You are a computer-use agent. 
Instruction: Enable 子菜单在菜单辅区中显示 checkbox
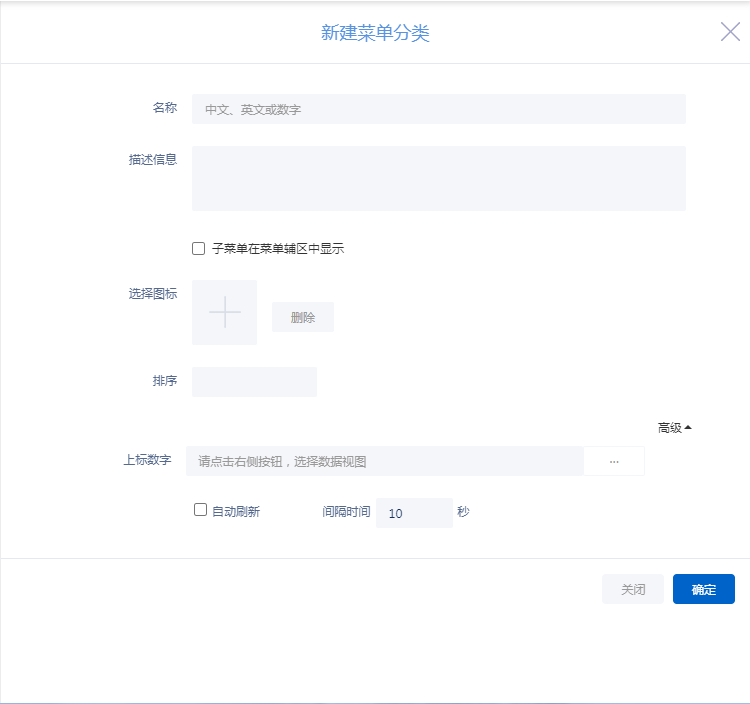click(x=199, y=249)
